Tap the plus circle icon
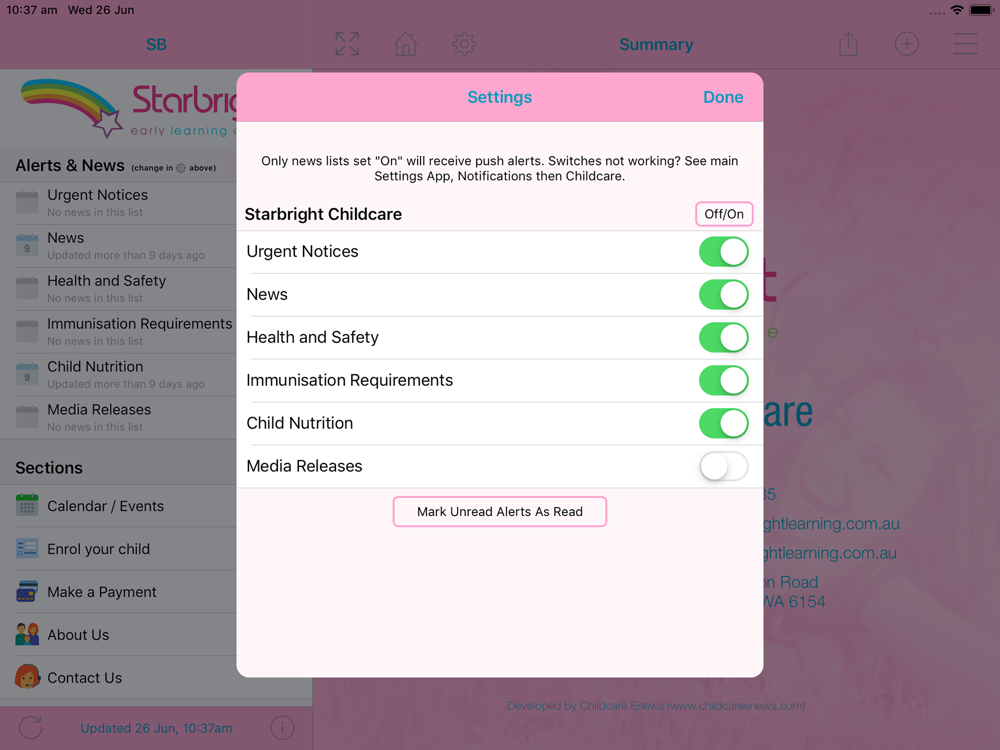1000x750 pixels. point(906,44)
